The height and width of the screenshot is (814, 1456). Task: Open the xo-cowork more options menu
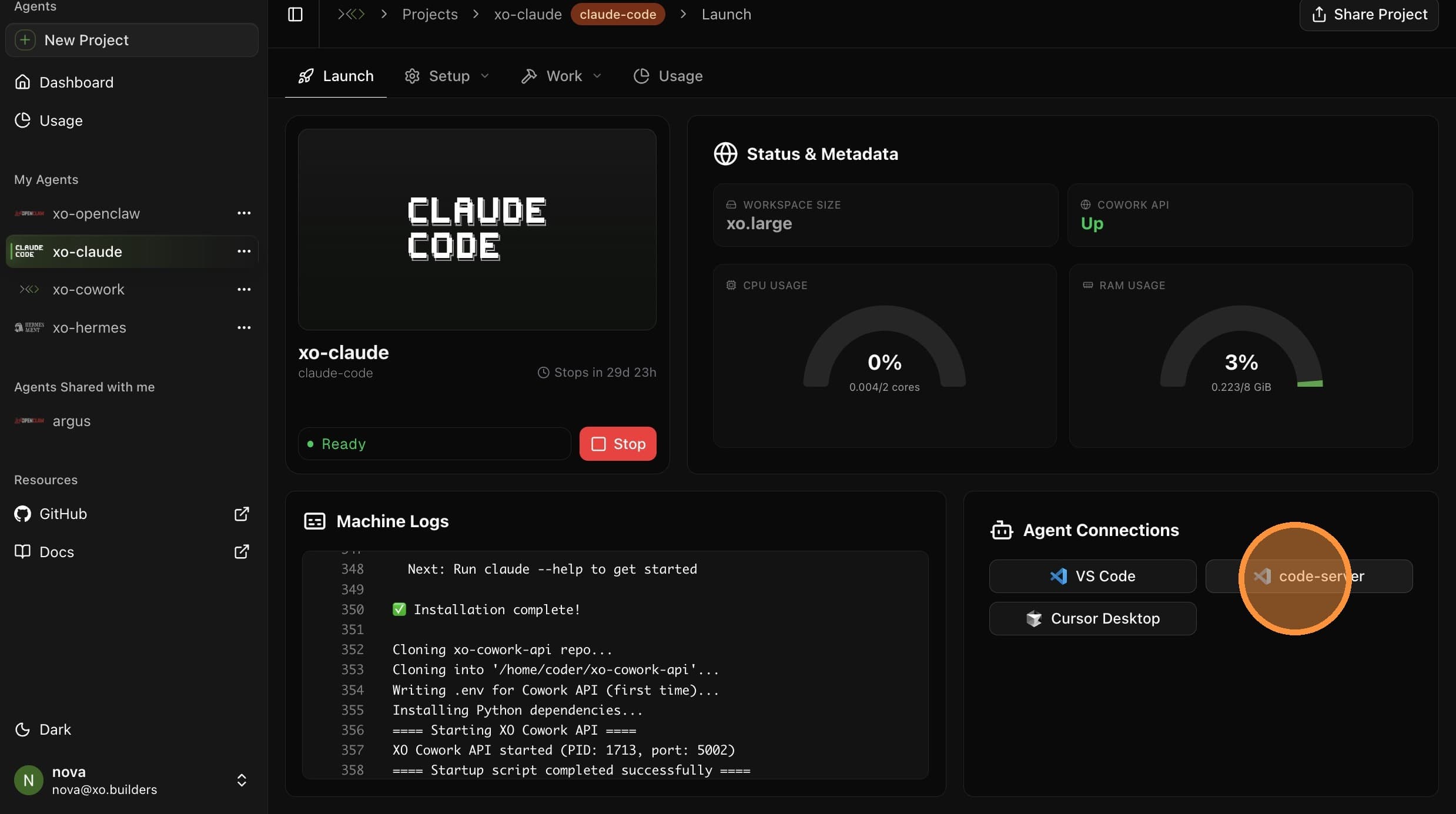click(x=244, y=290)
